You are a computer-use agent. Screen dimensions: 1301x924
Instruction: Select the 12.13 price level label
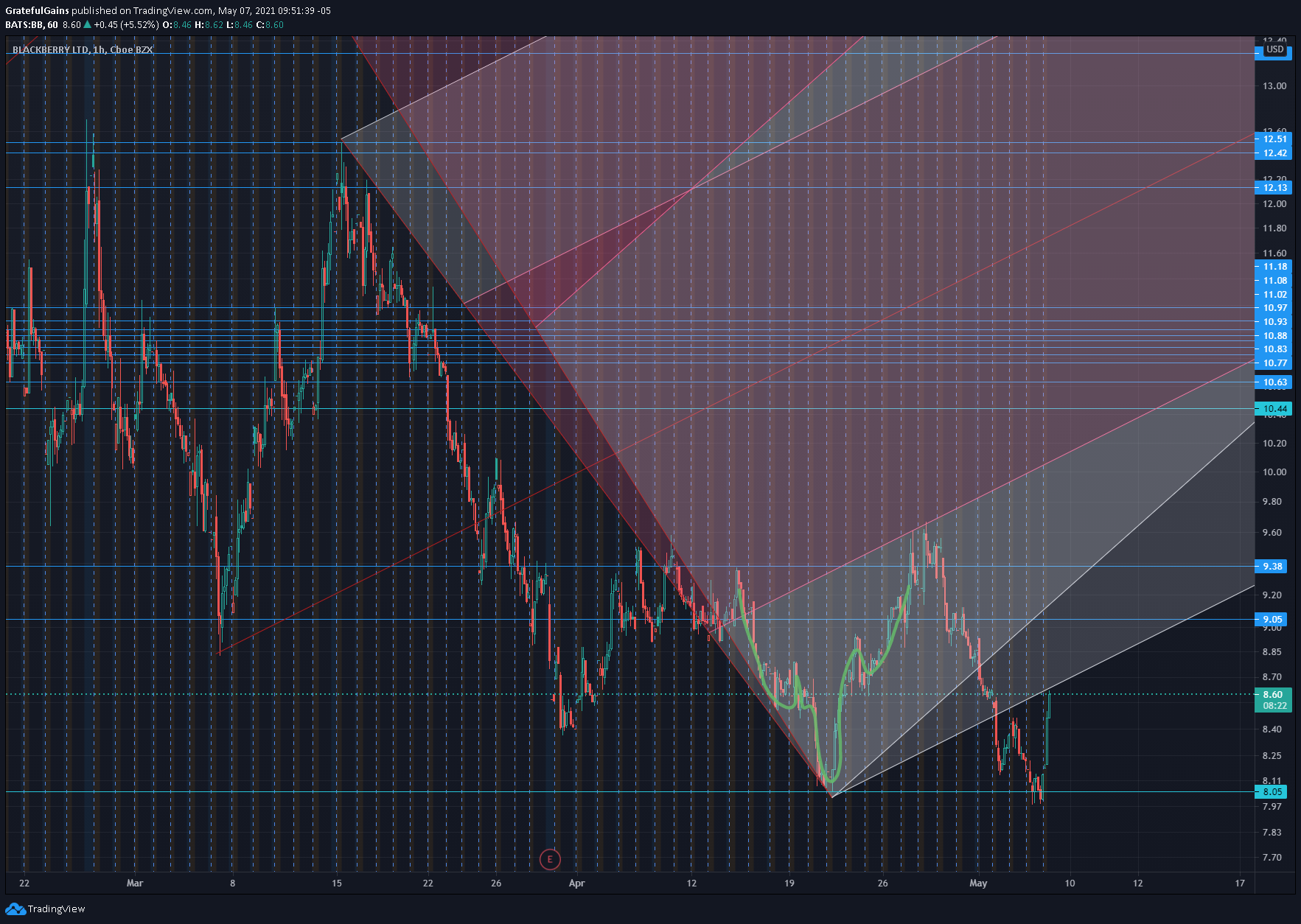pyautogui.click(x=1273, y=188)
